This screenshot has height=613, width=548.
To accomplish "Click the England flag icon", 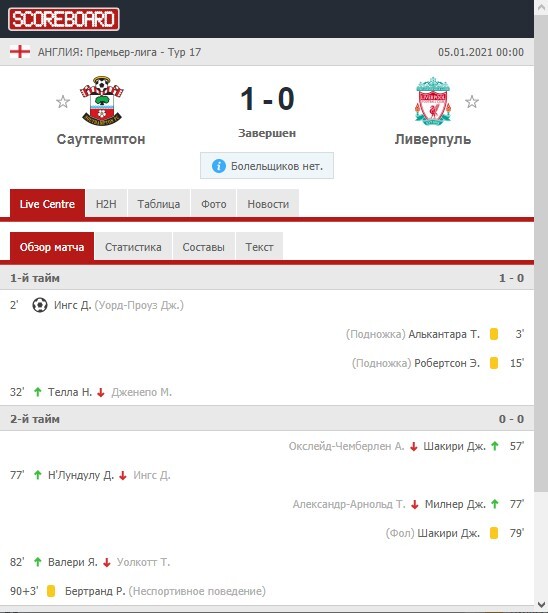I will (20, 52).
